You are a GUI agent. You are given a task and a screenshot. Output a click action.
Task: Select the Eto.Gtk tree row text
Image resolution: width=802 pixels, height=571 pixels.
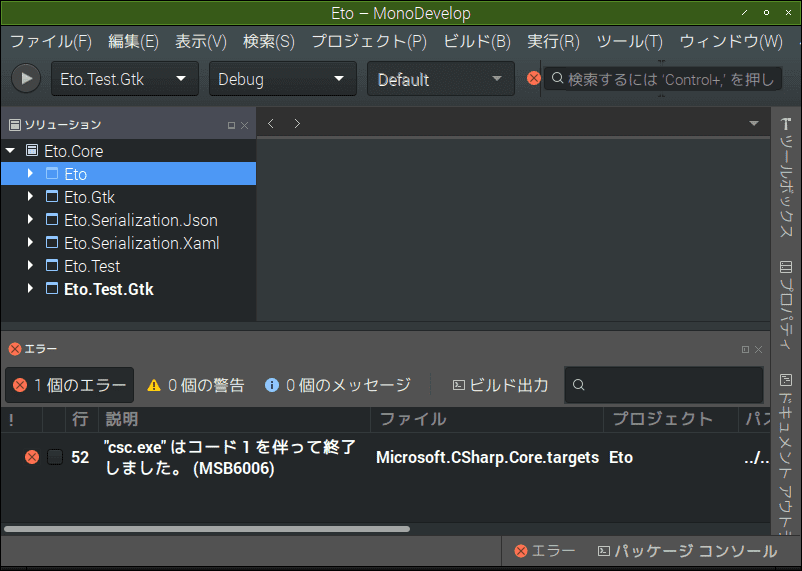90,197
